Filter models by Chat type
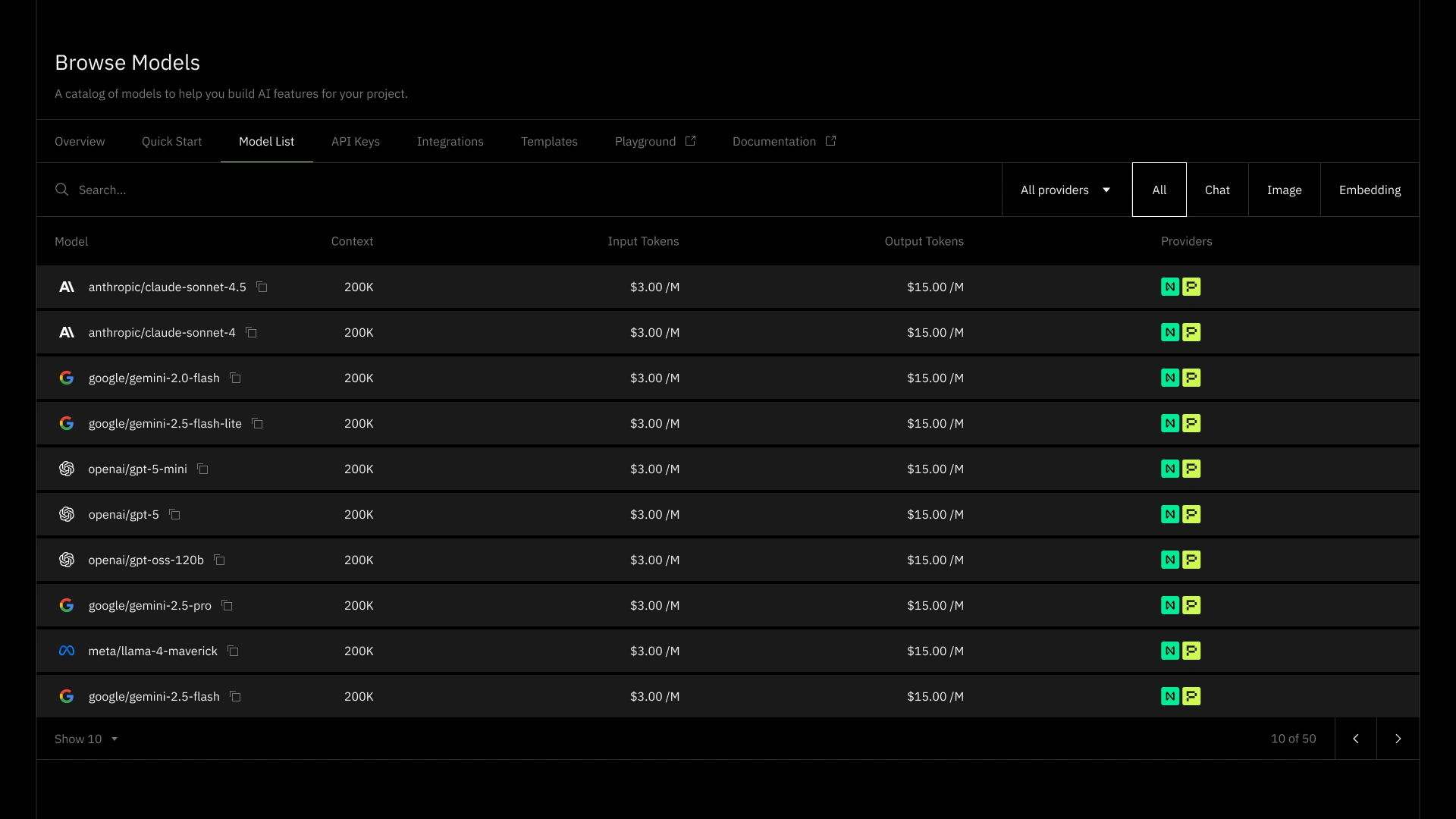The image size is (1456, 819). [1216, 190]
